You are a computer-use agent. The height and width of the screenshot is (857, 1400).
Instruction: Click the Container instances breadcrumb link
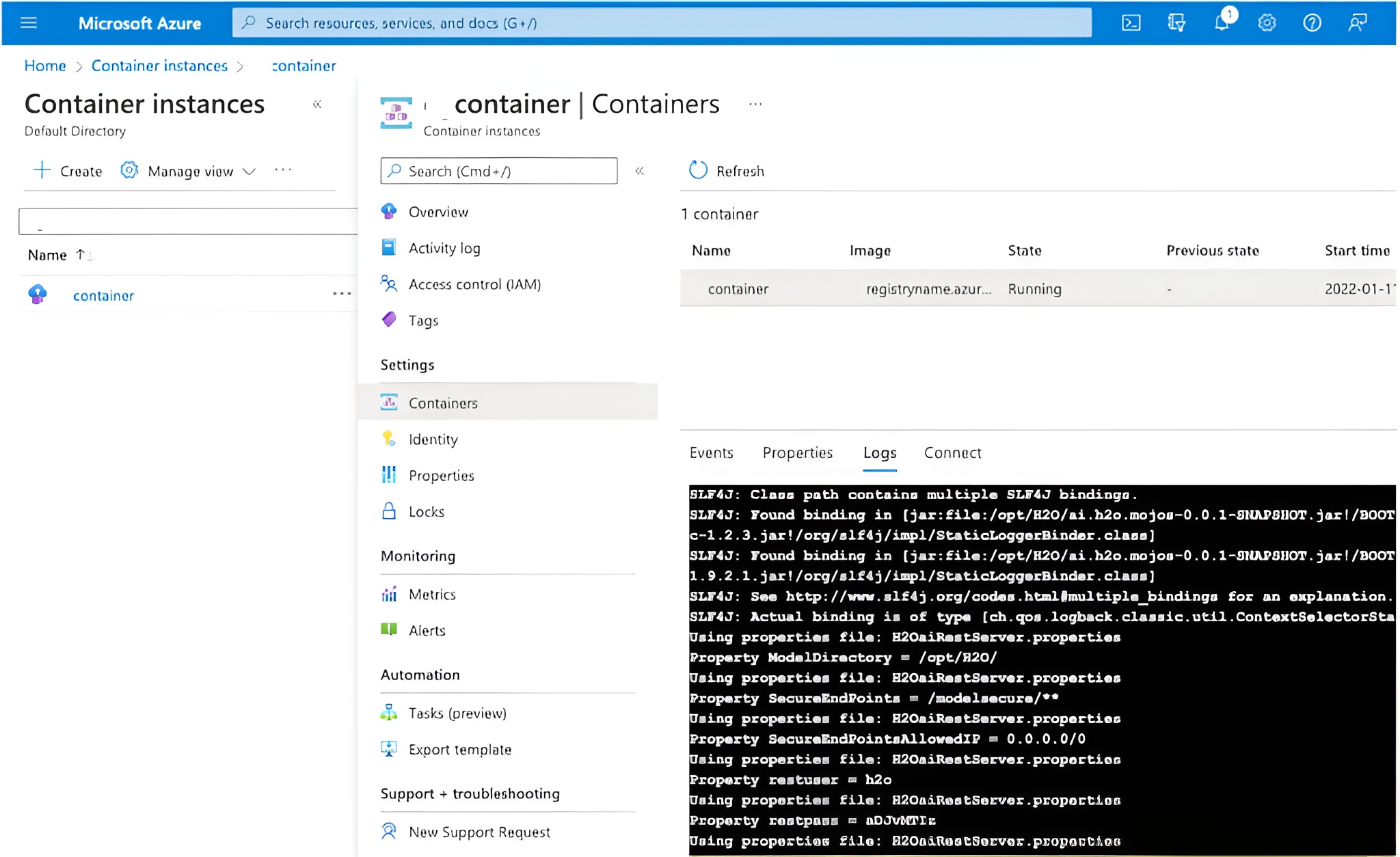tap(159, 66)
